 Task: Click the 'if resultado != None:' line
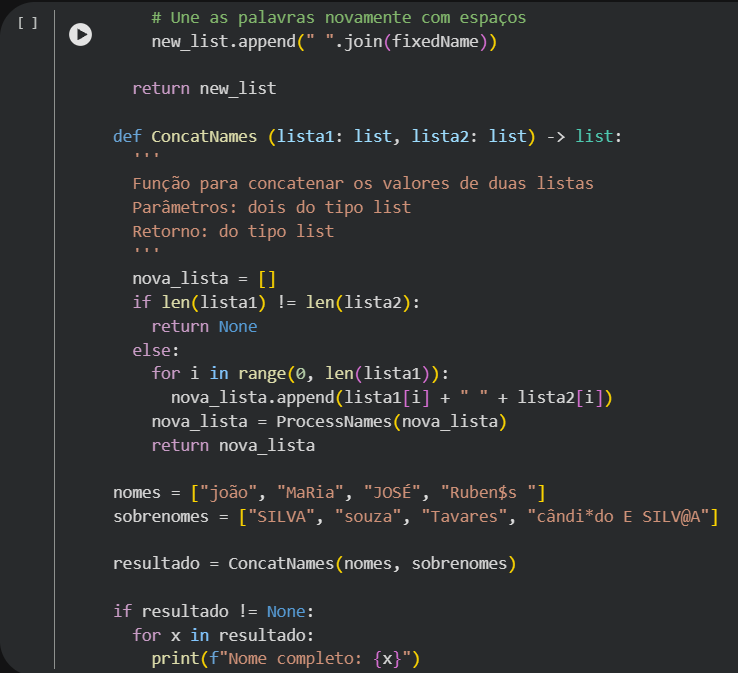(x=214, y=612)
